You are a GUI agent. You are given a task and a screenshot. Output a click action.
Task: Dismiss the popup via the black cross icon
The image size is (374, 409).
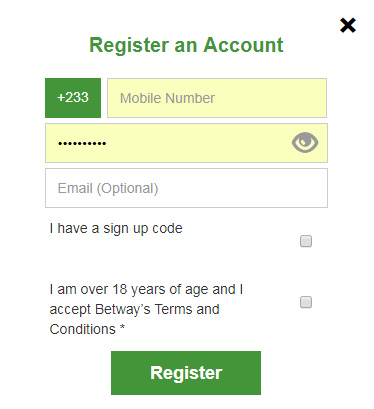point(348,25)
